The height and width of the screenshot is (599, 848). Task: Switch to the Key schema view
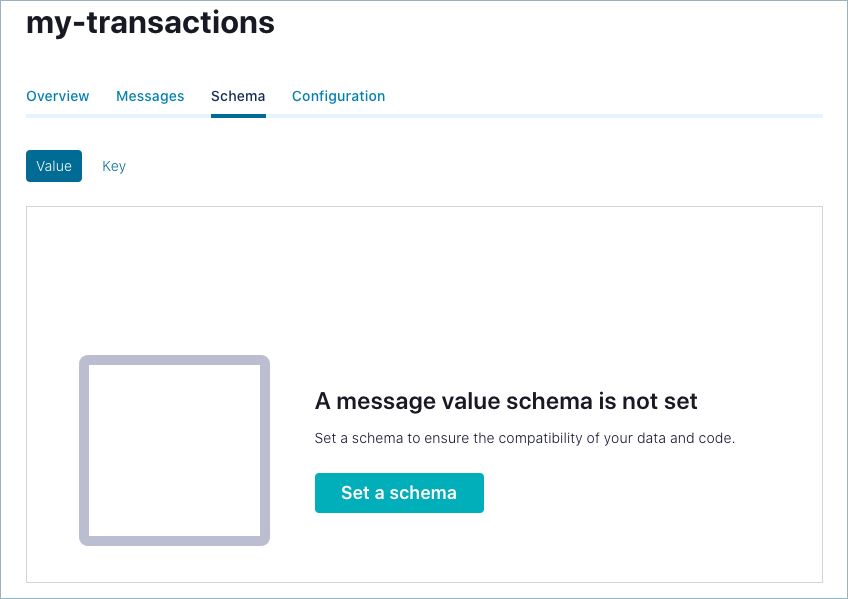click(x=114, y=166)
